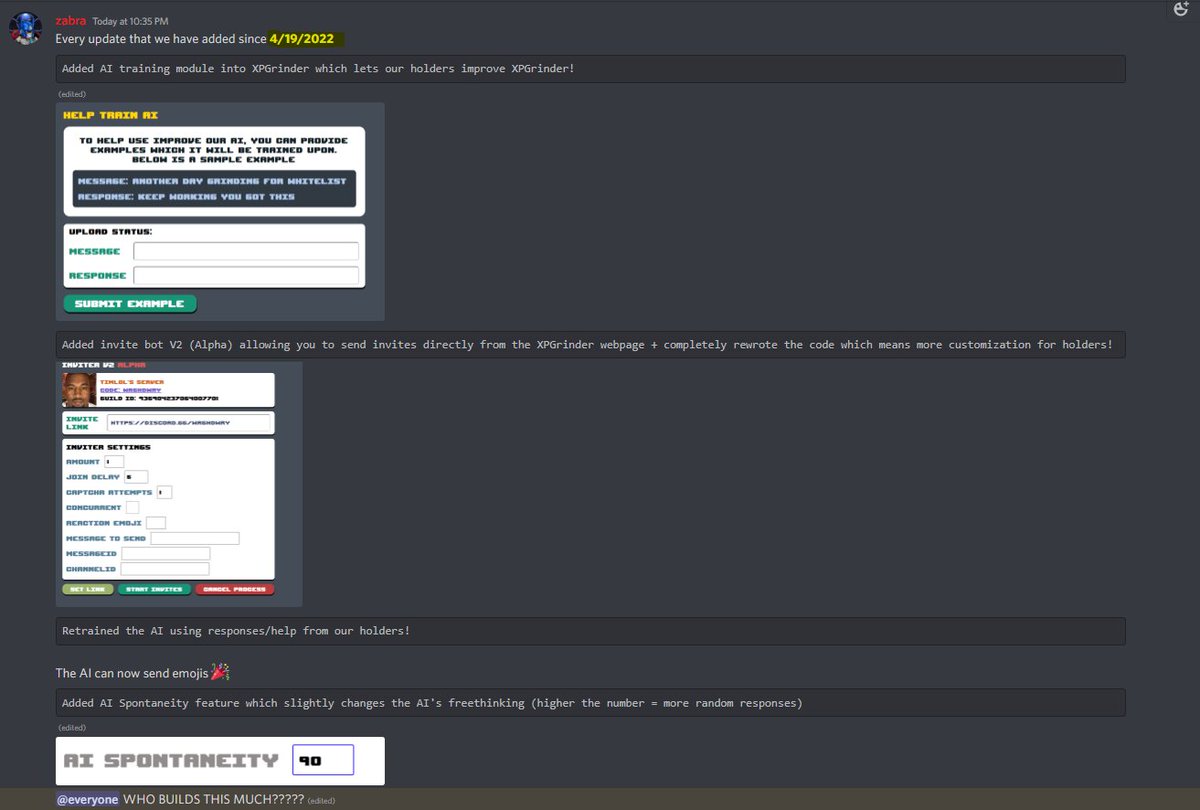
Task: Click the Start Invites button
Action: click(154, 589)
